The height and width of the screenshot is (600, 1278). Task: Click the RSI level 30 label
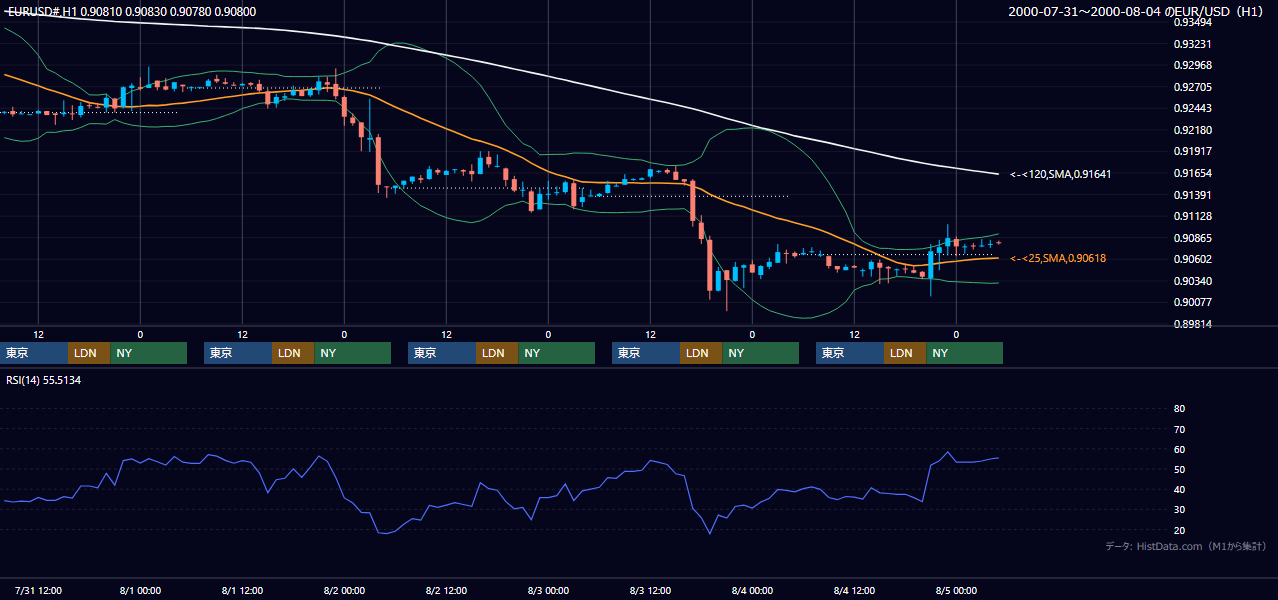point(1179,510)
